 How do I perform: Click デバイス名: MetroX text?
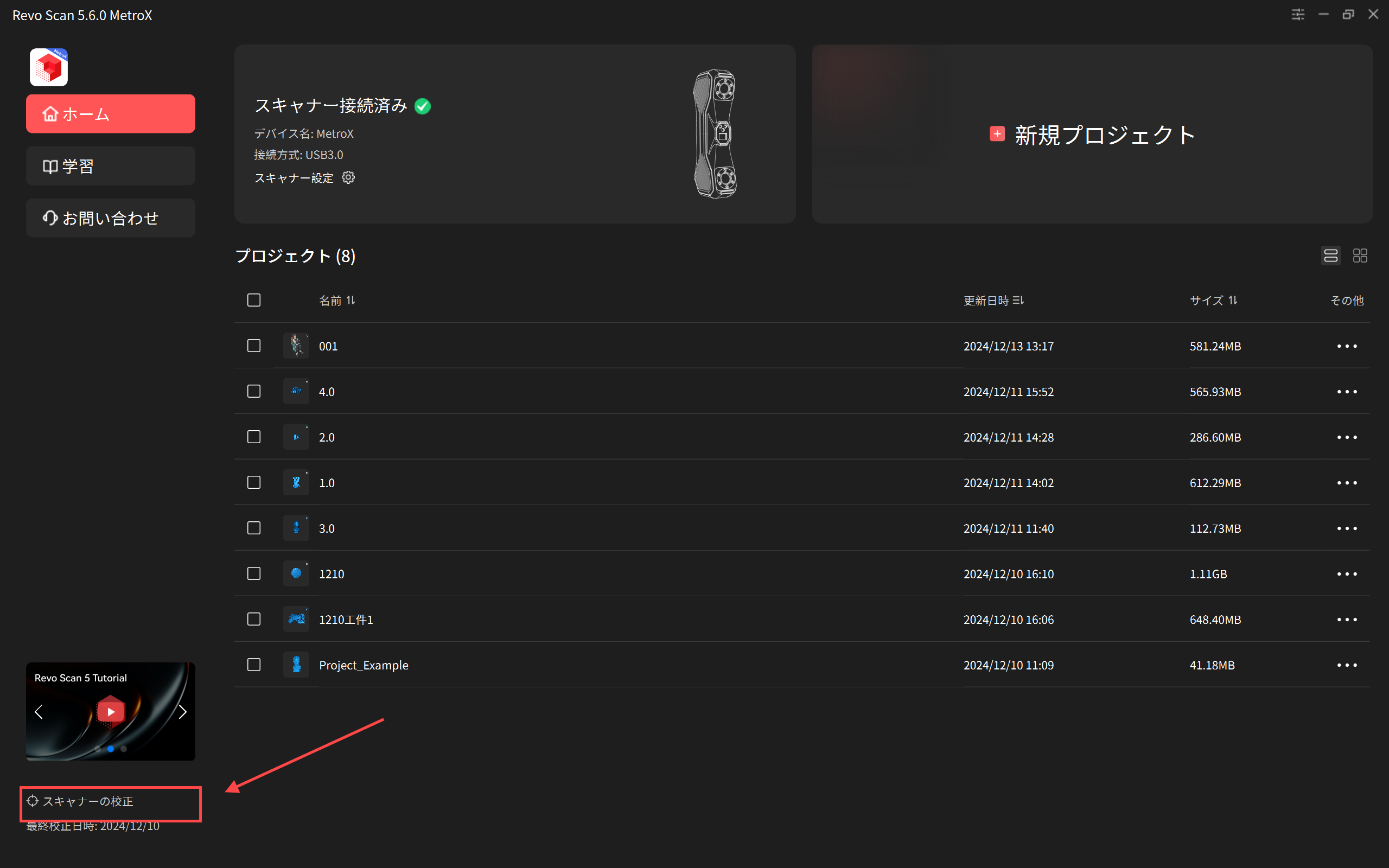pos(304,134)
